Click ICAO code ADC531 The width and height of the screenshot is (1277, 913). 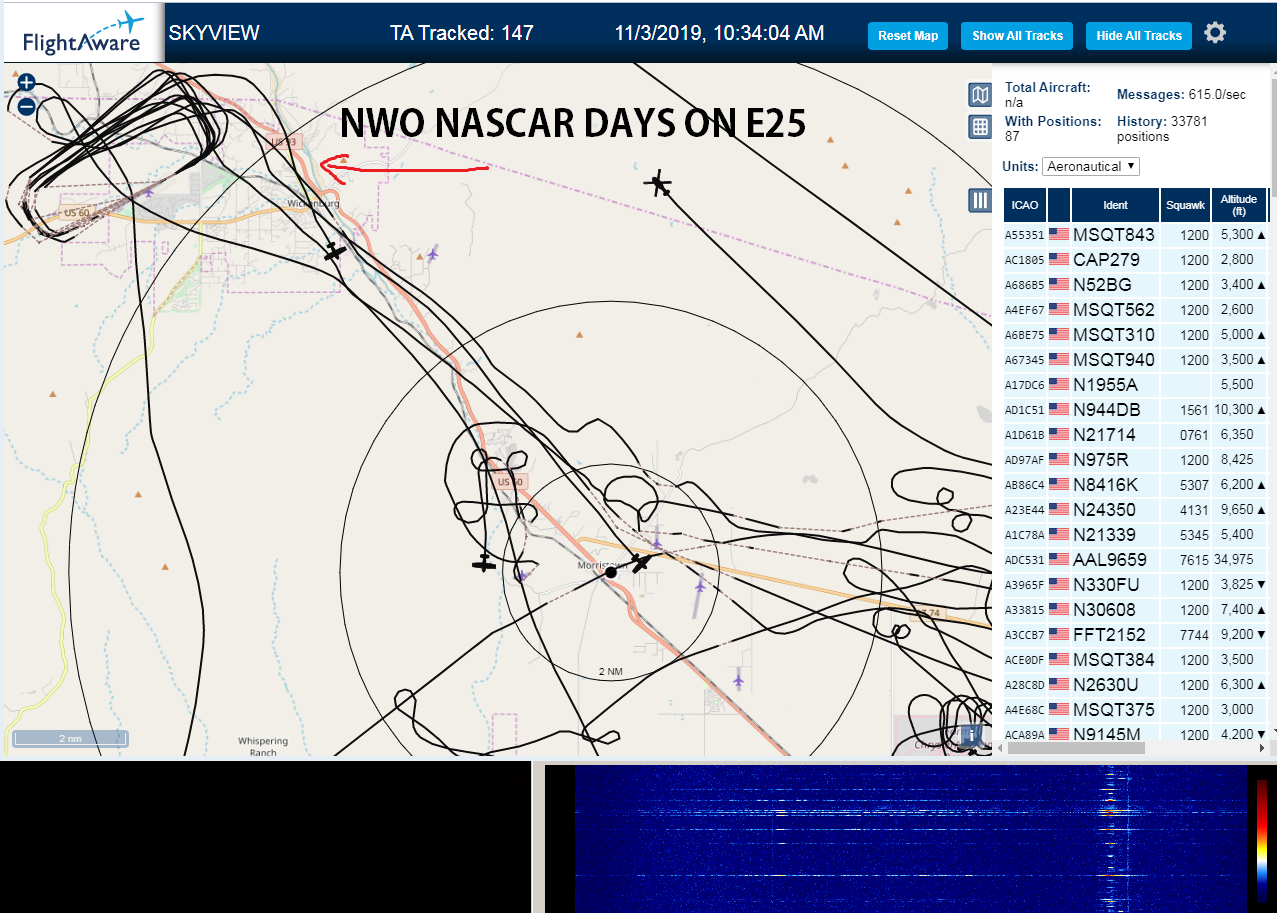tap(1024, 561)
